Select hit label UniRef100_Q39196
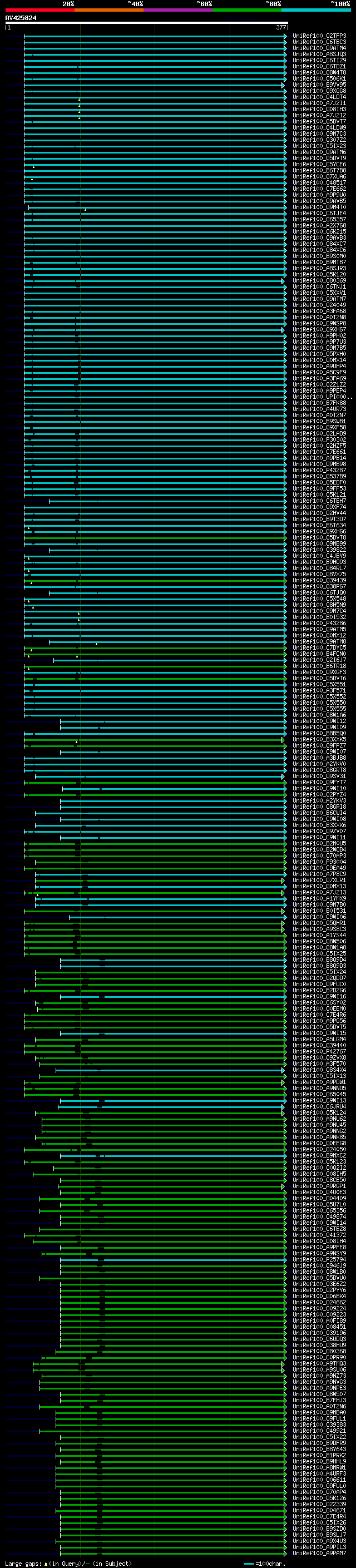Screen dimensions: 356x1568 point(319,1333)
